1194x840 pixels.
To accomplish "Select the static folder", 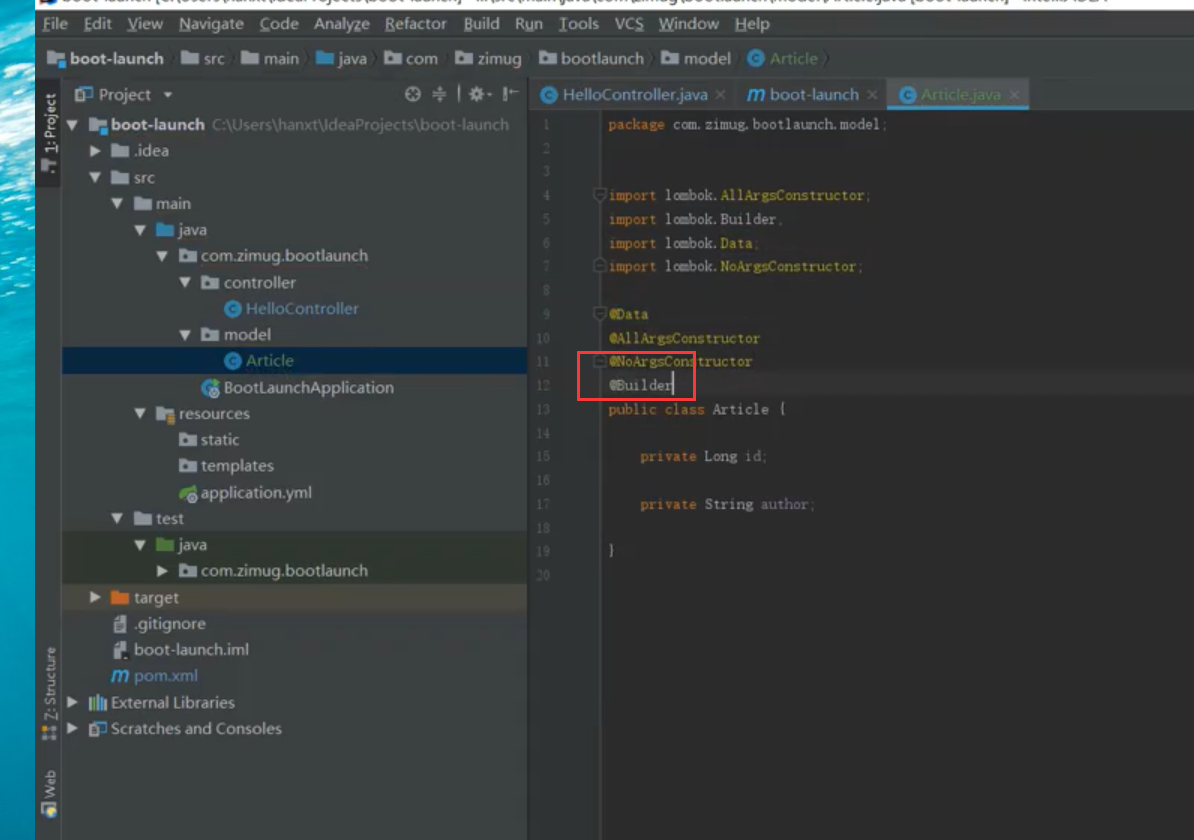I will point(209,439).
